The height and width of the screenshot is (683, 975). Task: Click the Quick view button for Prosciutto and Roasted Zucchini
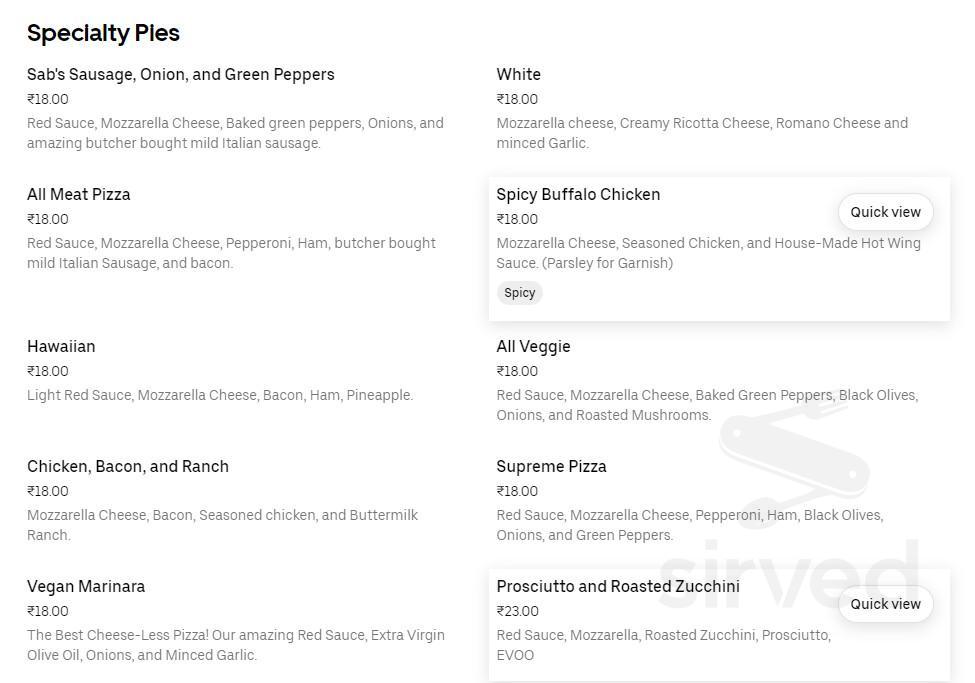884,604
